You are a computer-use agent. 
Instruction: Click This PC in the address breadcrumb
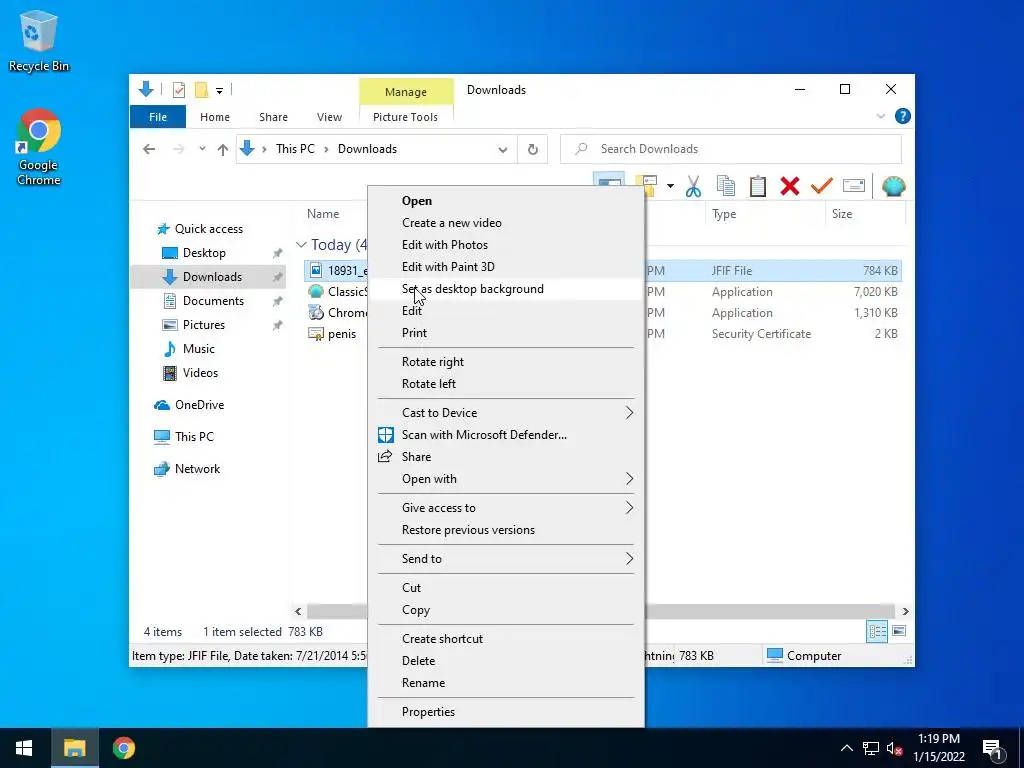[295, 149]
